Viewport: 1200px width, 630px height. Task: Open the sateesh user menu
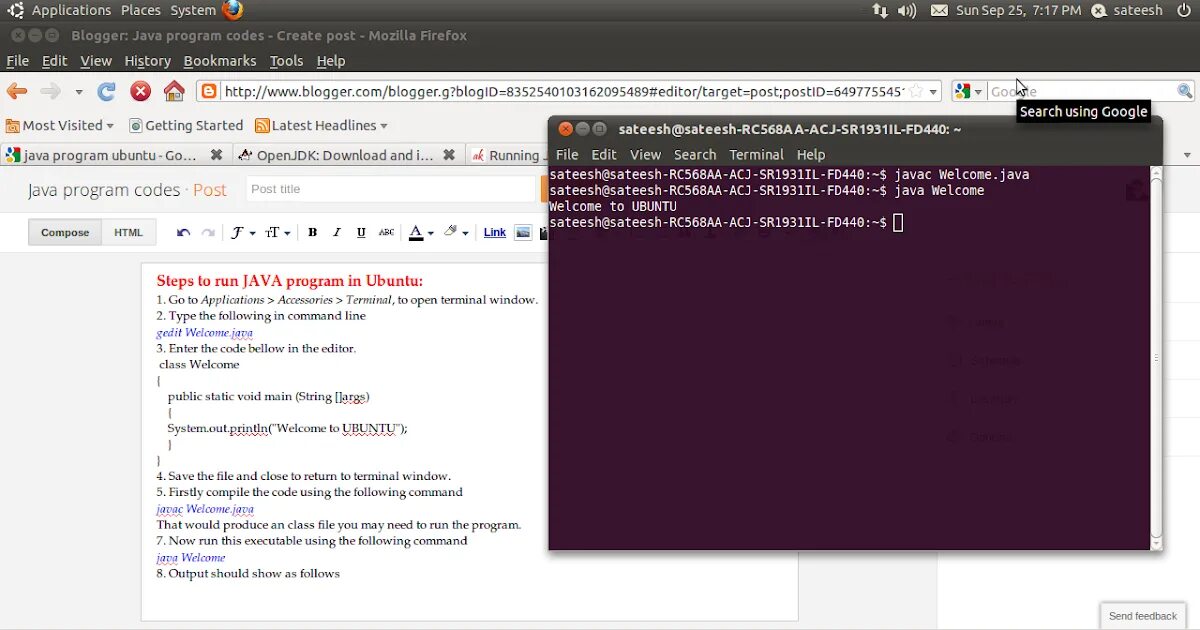point(1127,10)
